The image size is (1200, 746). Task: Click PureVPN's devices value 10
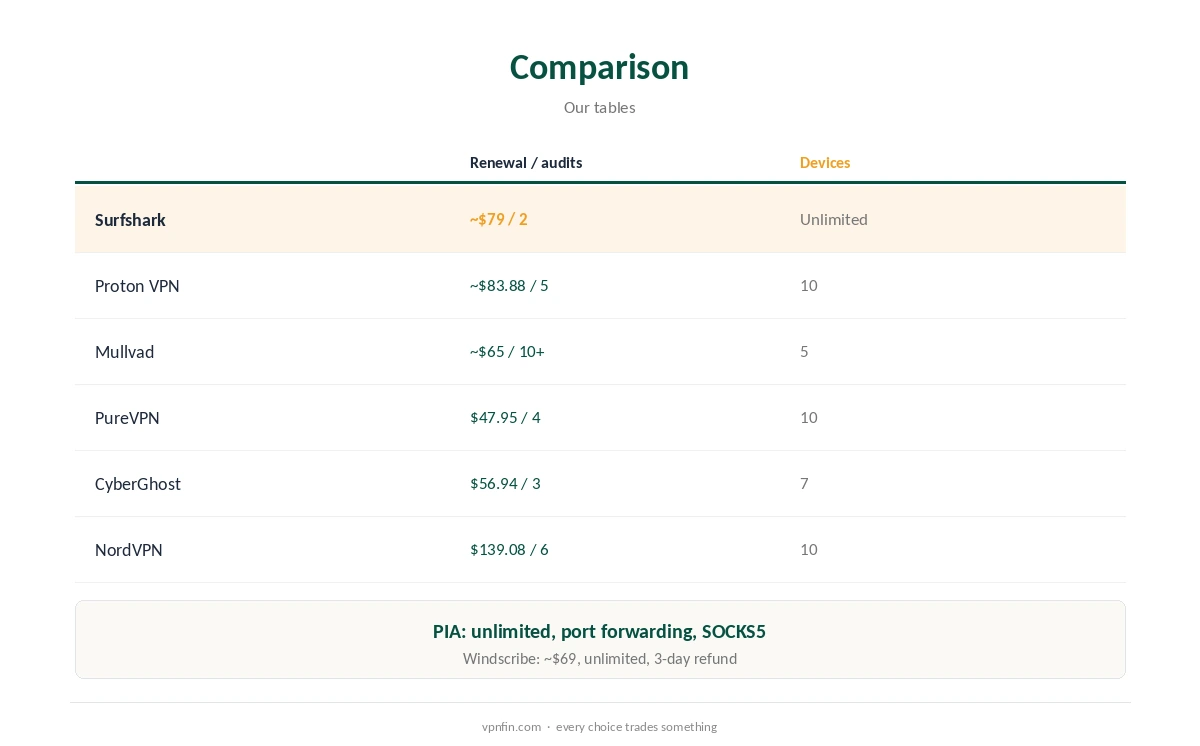pyautogui.click(x=809, y=417)
